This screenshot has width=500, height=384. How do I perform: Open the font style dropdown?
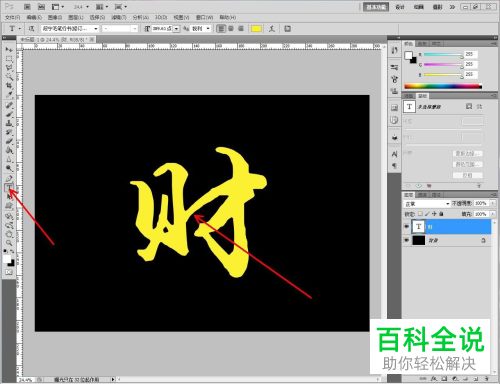pos(134,29)
